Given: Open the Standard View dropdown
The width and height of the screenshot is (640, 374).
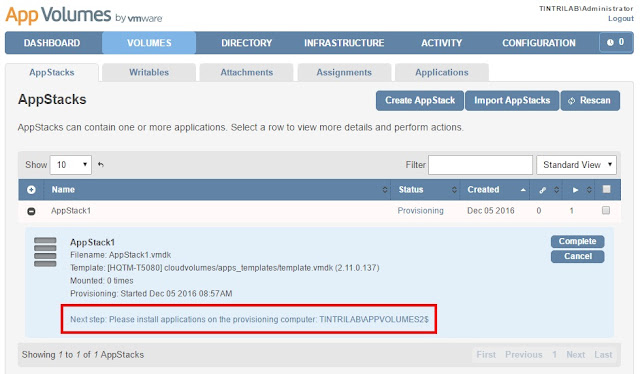Looking at the screenshot, I should (x=576, y=165).
